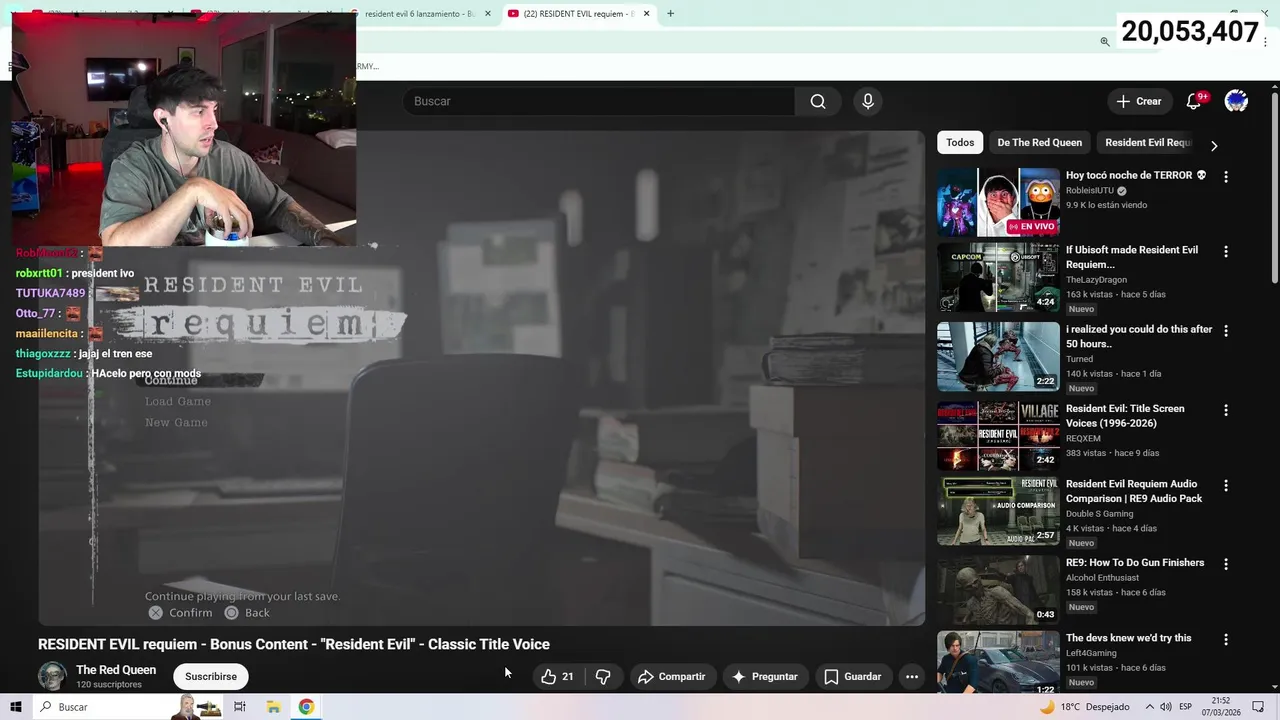Open the volume speaker icon

pos(1166,707)
